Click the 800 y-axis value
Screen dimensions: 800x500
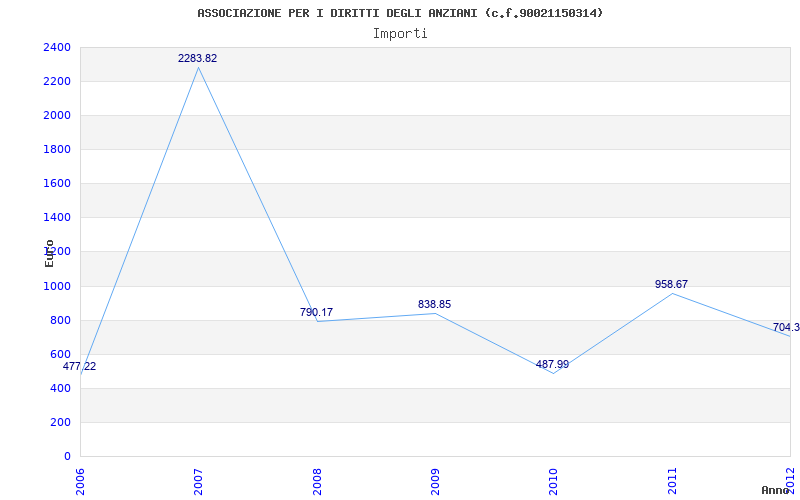pyautogui.click(x=60, y=320)
